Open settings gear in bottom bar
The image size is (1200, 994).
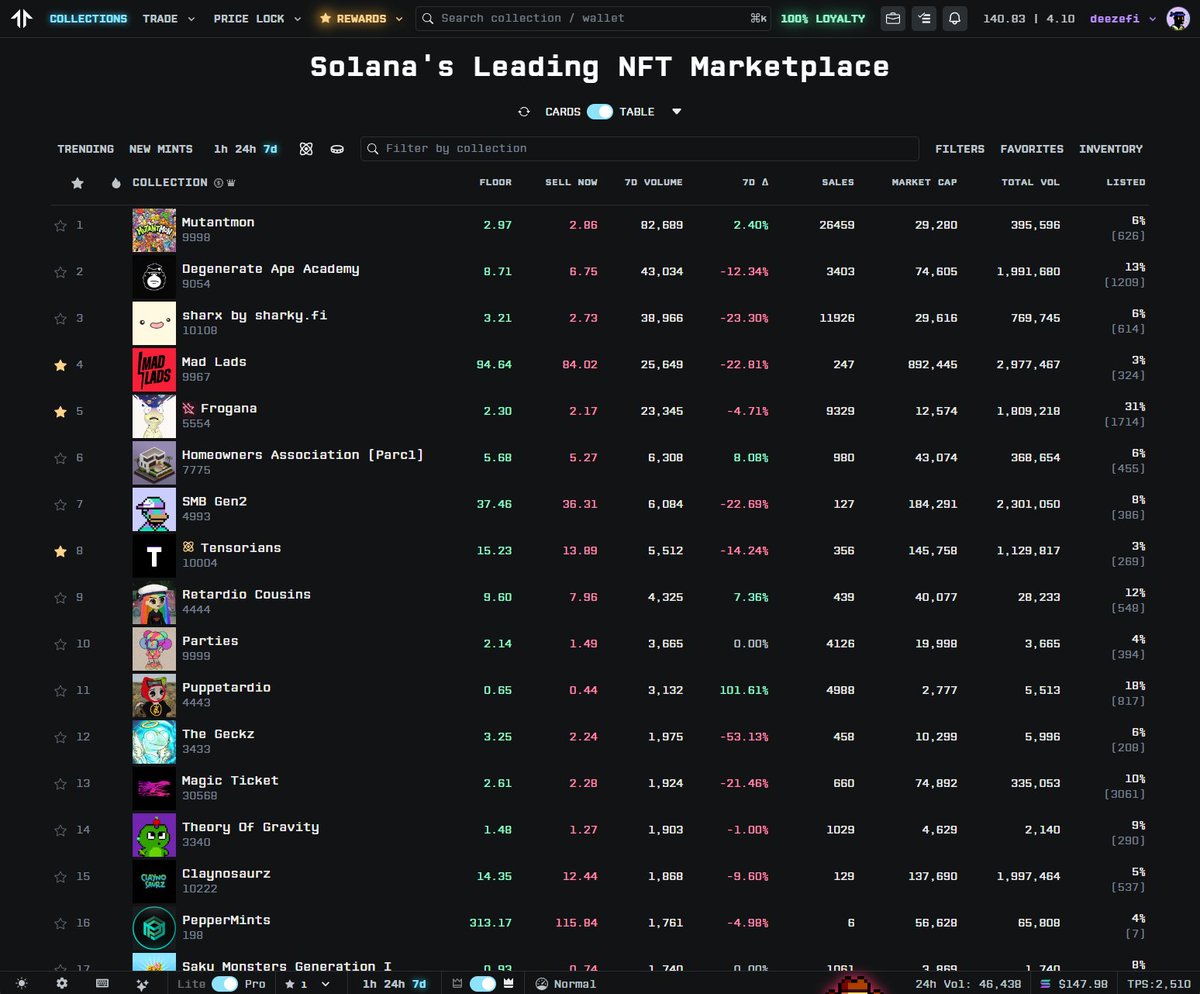pos(62,984)
